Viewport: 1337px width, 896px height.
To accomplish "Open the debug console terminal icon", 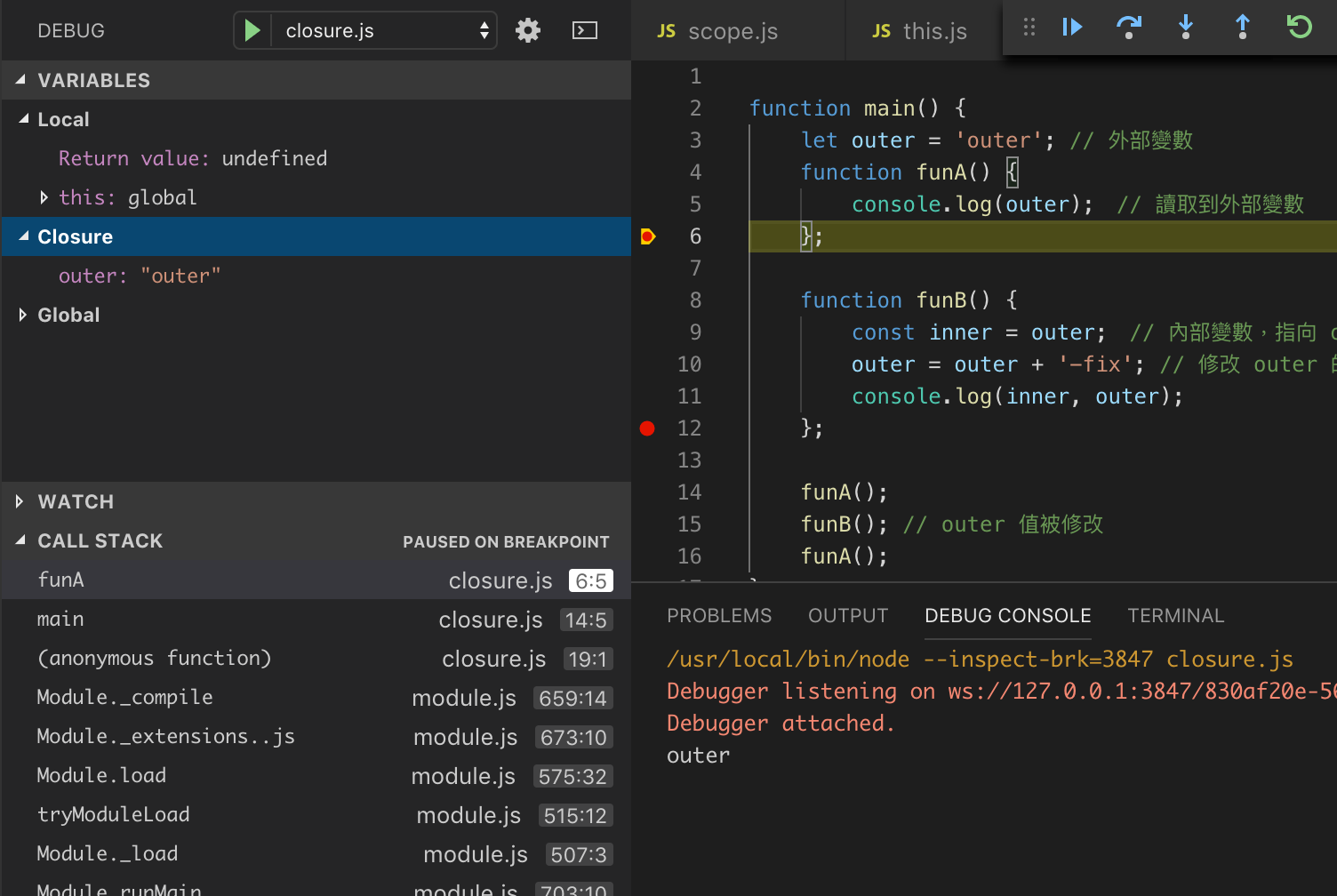I will (x=584, y=31).
